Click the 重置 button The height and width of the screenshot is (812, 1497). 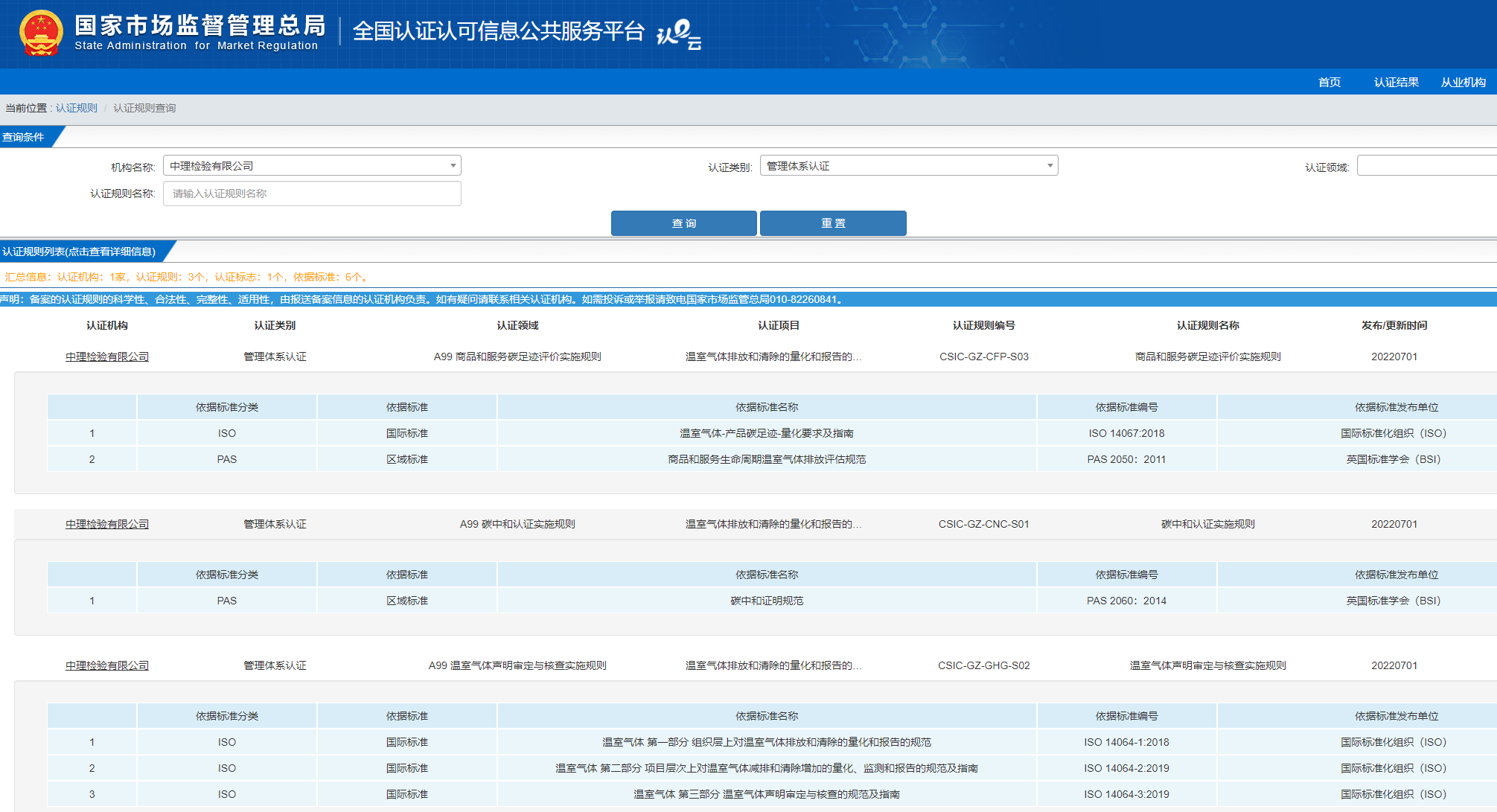coord(833,223)
